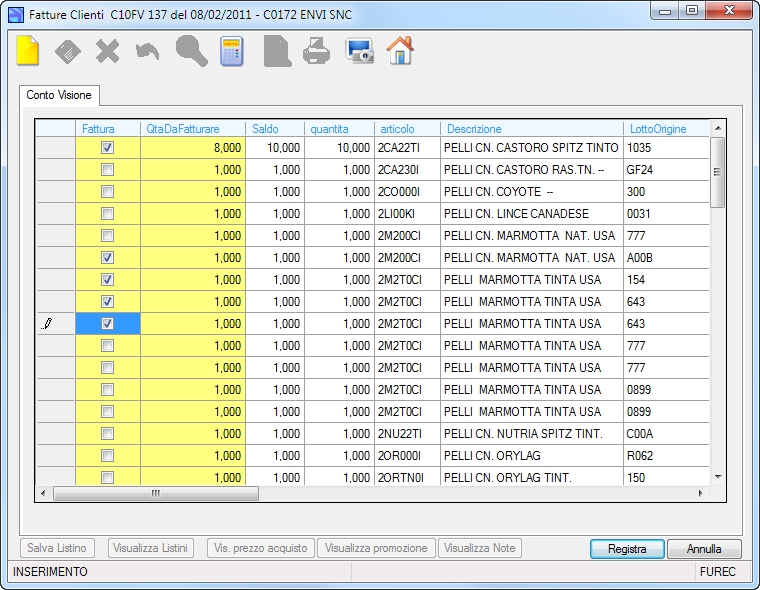This screenshot has width=760, height=590.
Task: Click the home house icon
Action: (400, 51)
